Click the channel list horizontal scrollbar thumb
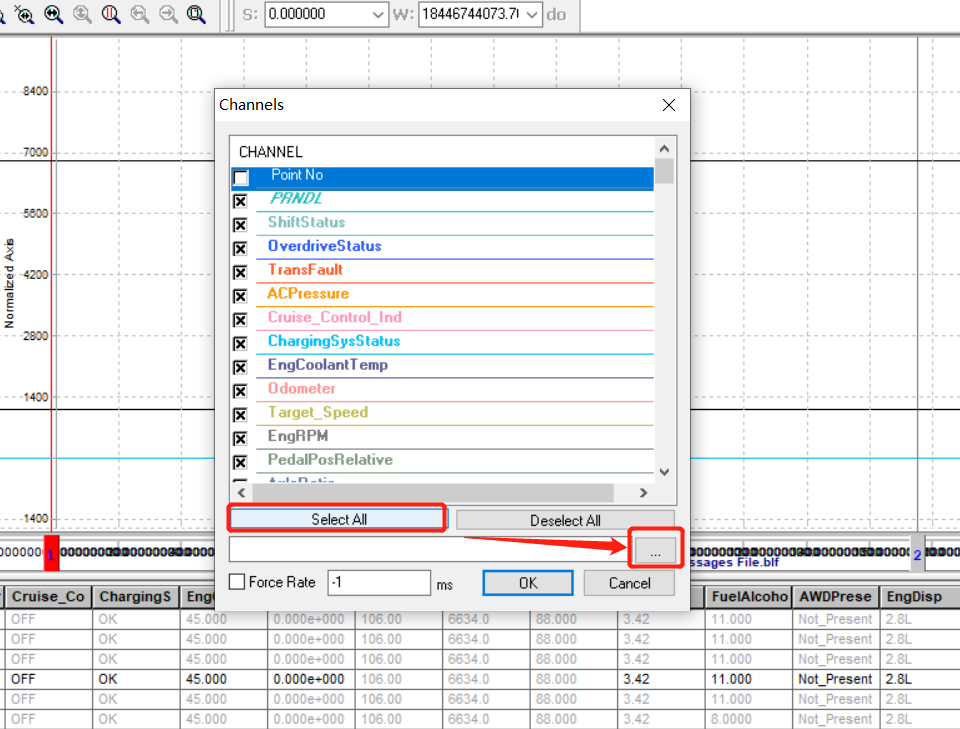The height and width of the screenshot is (729, 960). click(x=433, y=493)
